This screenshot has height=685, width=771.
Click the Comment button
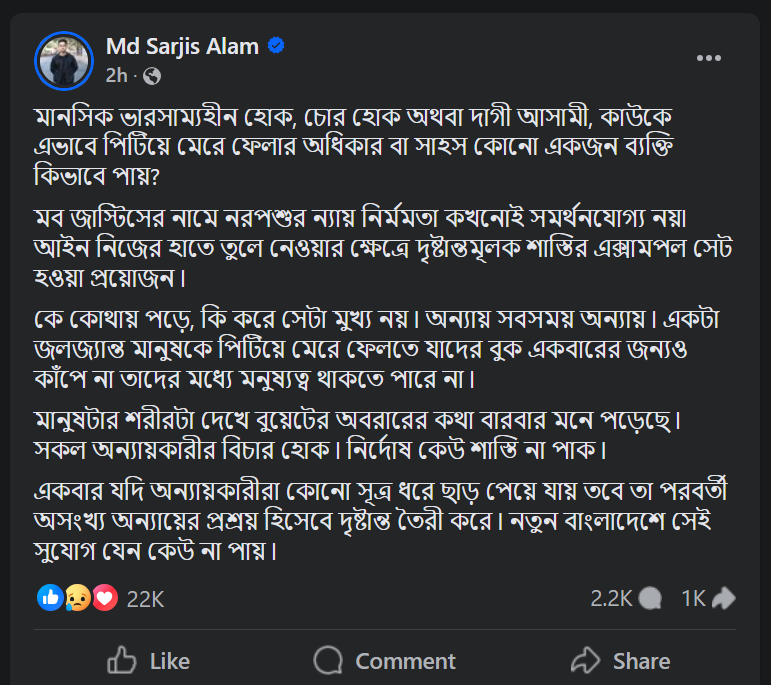pyautogui.click(x=385, y=661)
